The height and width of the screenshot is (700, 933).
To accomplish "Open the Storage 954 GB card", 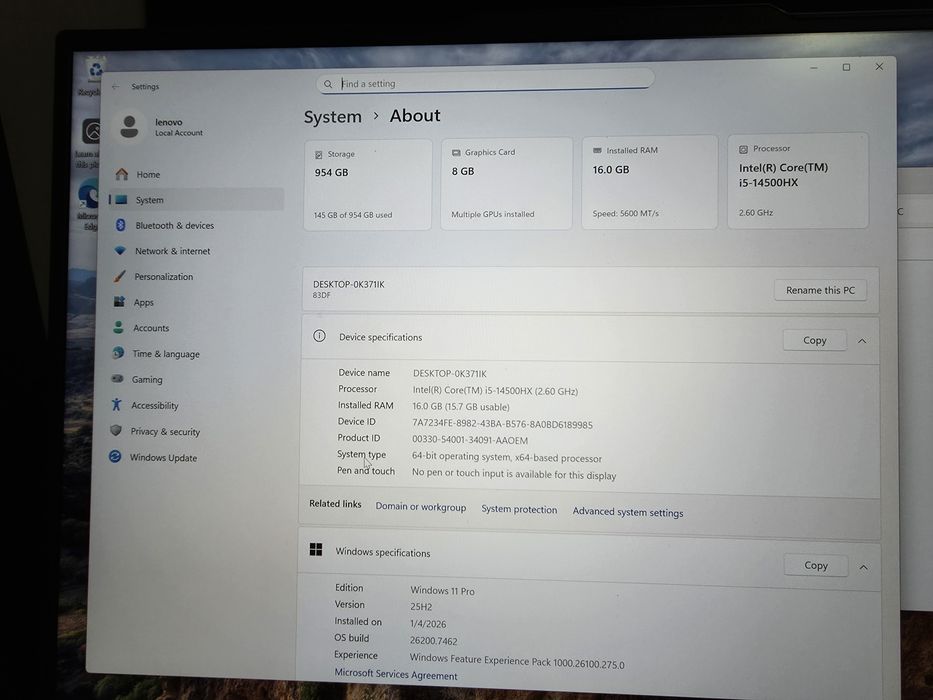I will 368,185.
